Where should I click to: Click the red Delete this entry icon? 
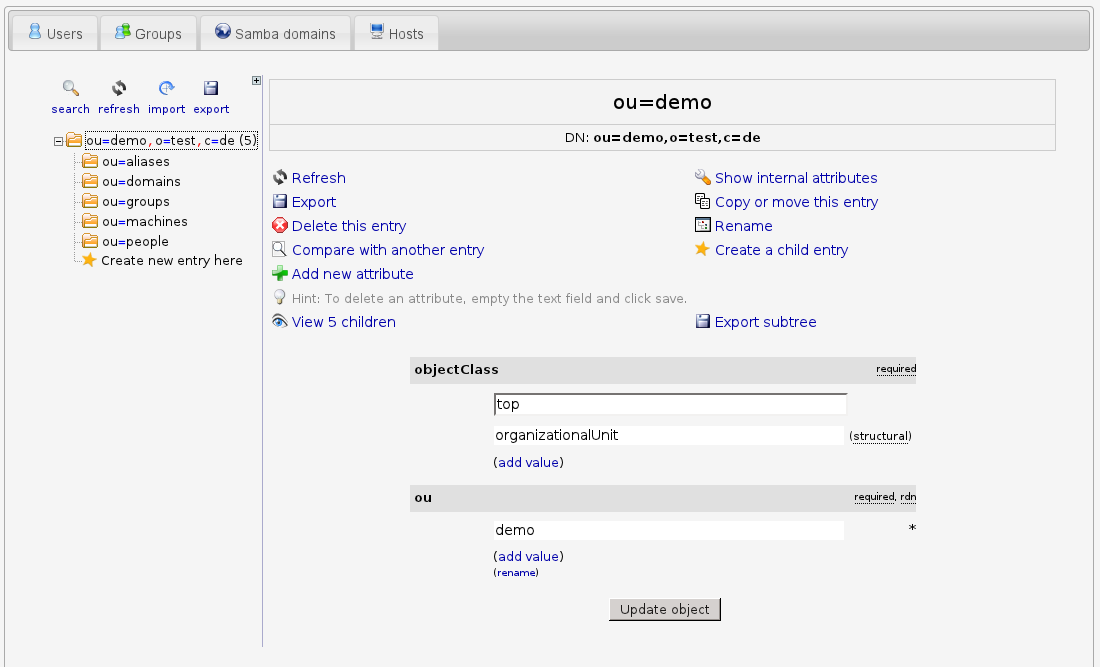point(280,226)
